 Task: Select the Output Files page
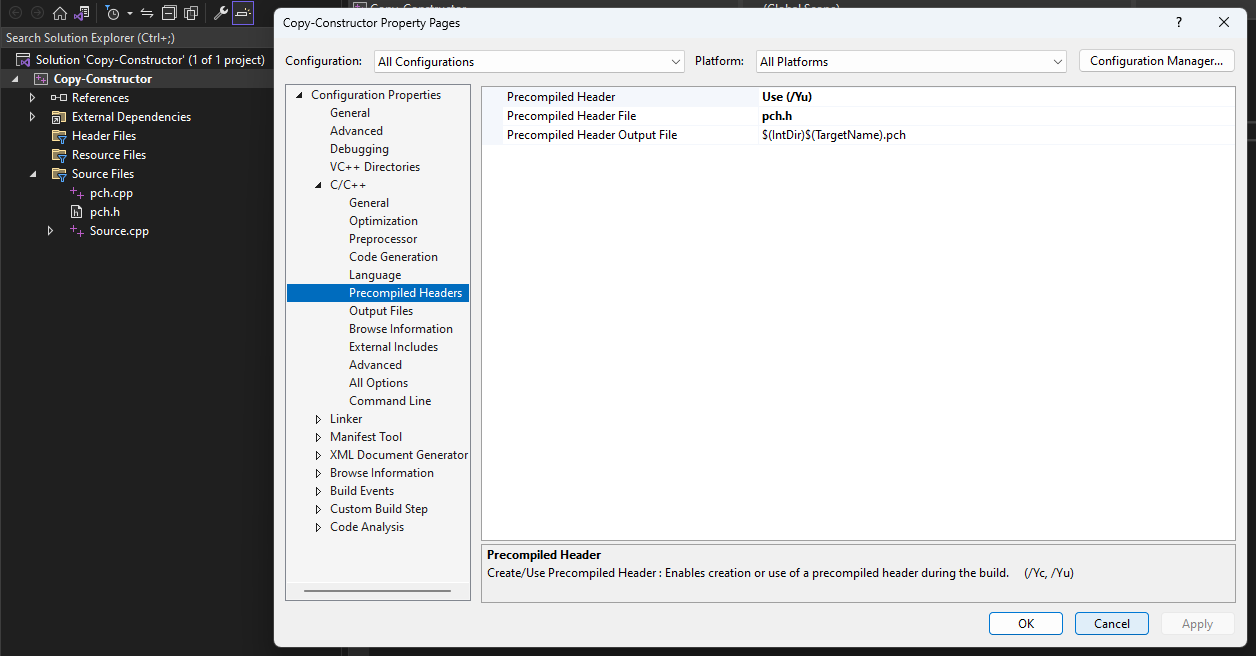coord(381,311)
